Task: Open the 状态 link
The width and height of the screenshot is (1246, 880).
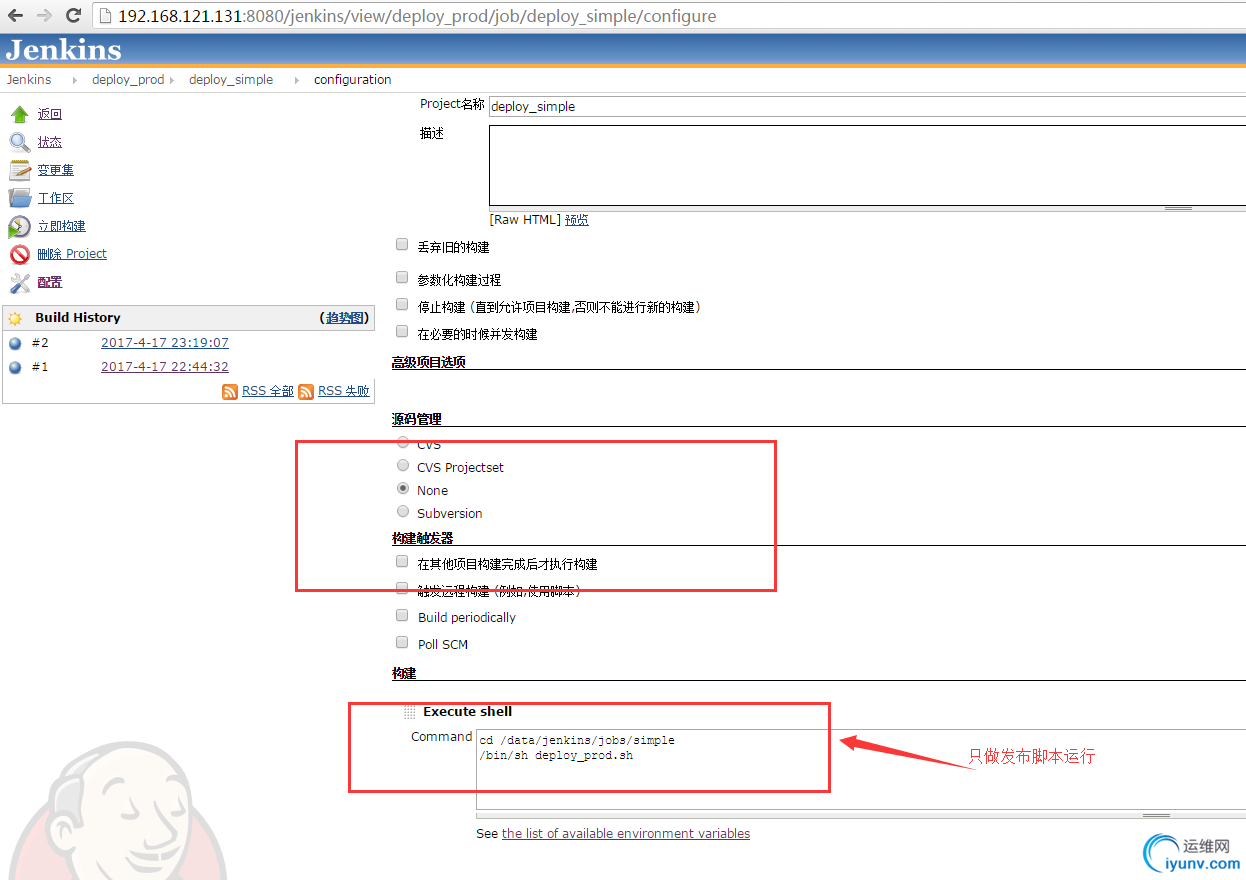Action: point(50,142)
